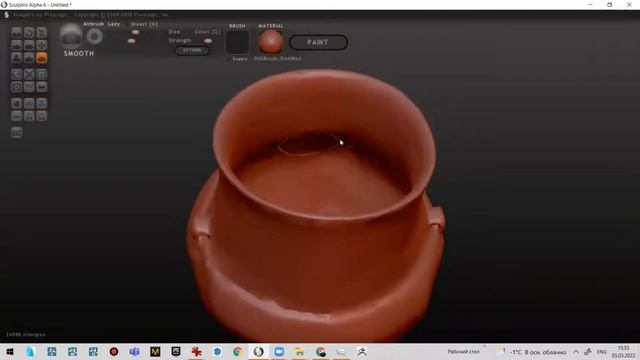Open the taskbar clock and date
The image size is (640, 360).
point(623,352)
